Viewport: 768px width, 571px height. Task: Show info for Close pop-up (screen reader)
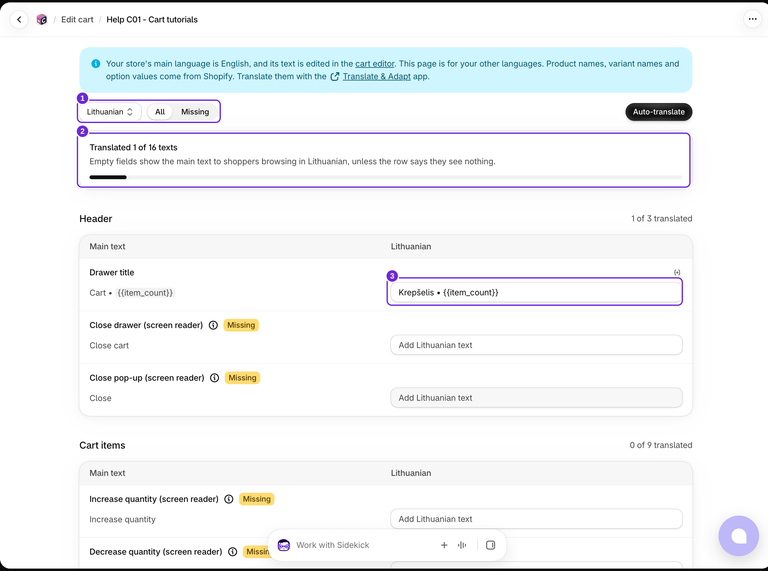click(x=215, y=378)
